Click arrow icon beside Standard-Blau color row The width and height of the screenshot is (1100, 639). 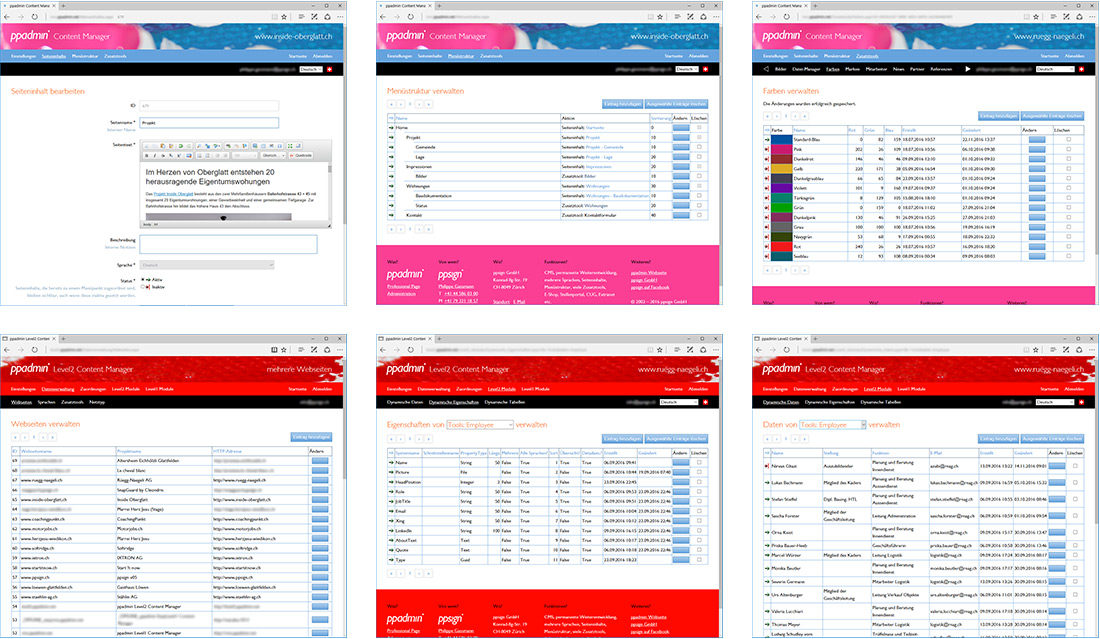[767, 138]
